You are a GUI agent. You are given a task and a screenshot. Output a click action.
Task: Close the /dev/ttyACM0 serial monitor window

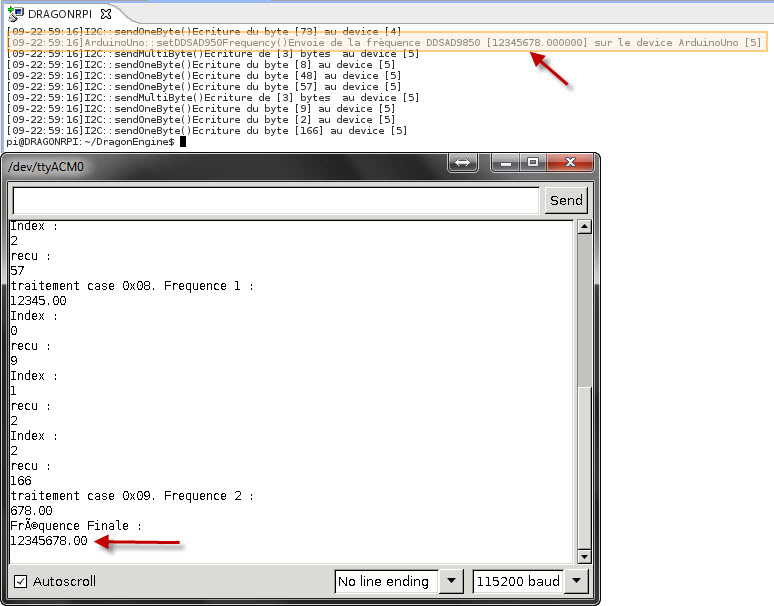coord(570,162)
